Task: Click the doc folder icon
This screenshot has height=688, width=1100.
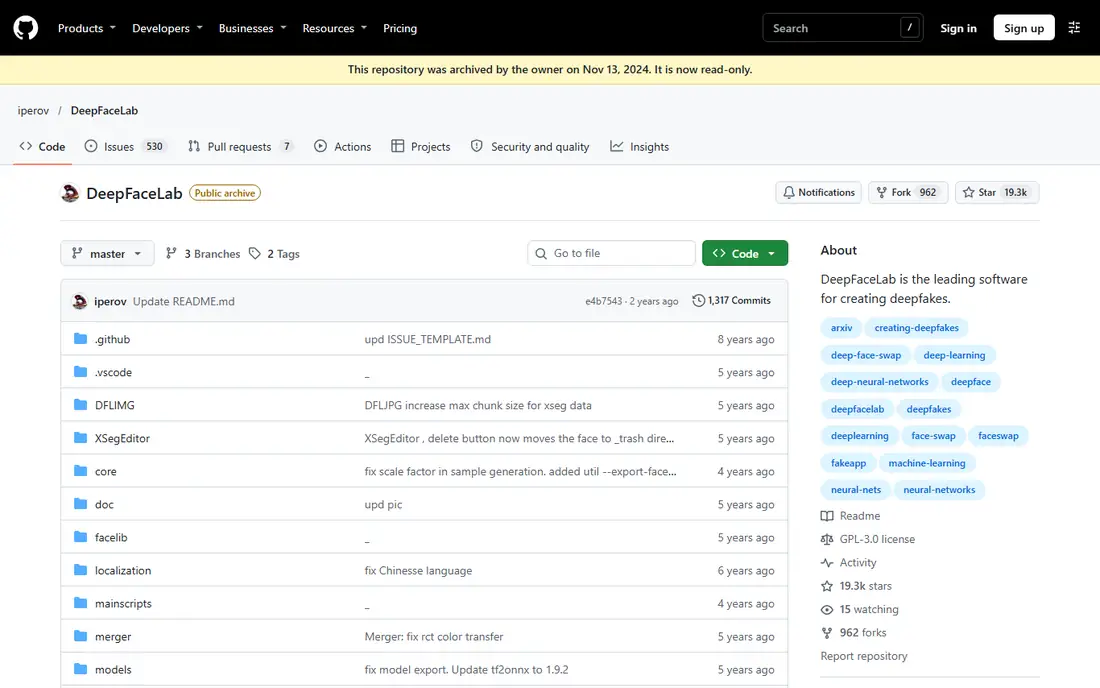Action: [x=81, y=504]
